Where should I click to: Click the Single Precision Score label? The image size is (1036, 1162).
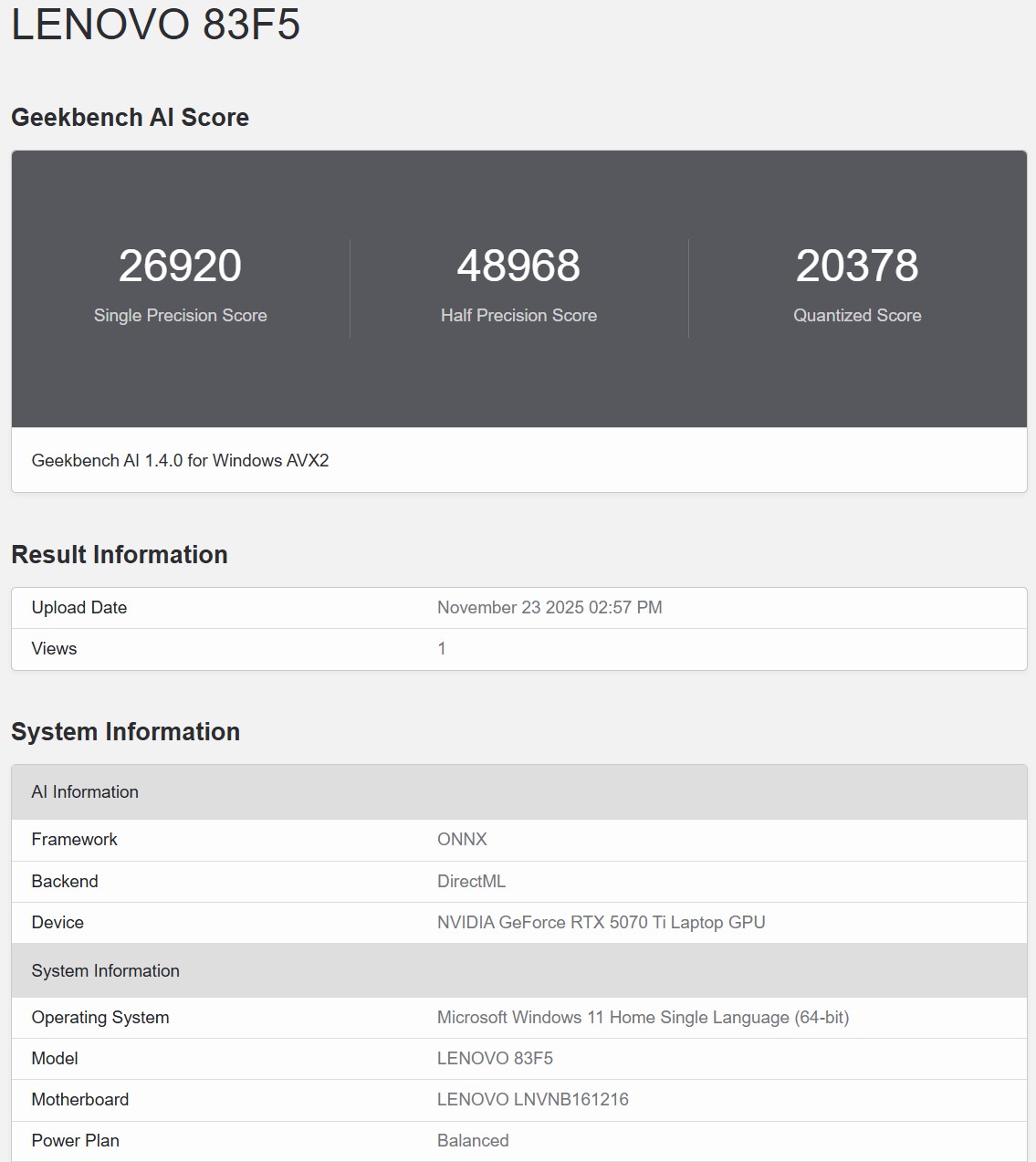tap(180, 315)
